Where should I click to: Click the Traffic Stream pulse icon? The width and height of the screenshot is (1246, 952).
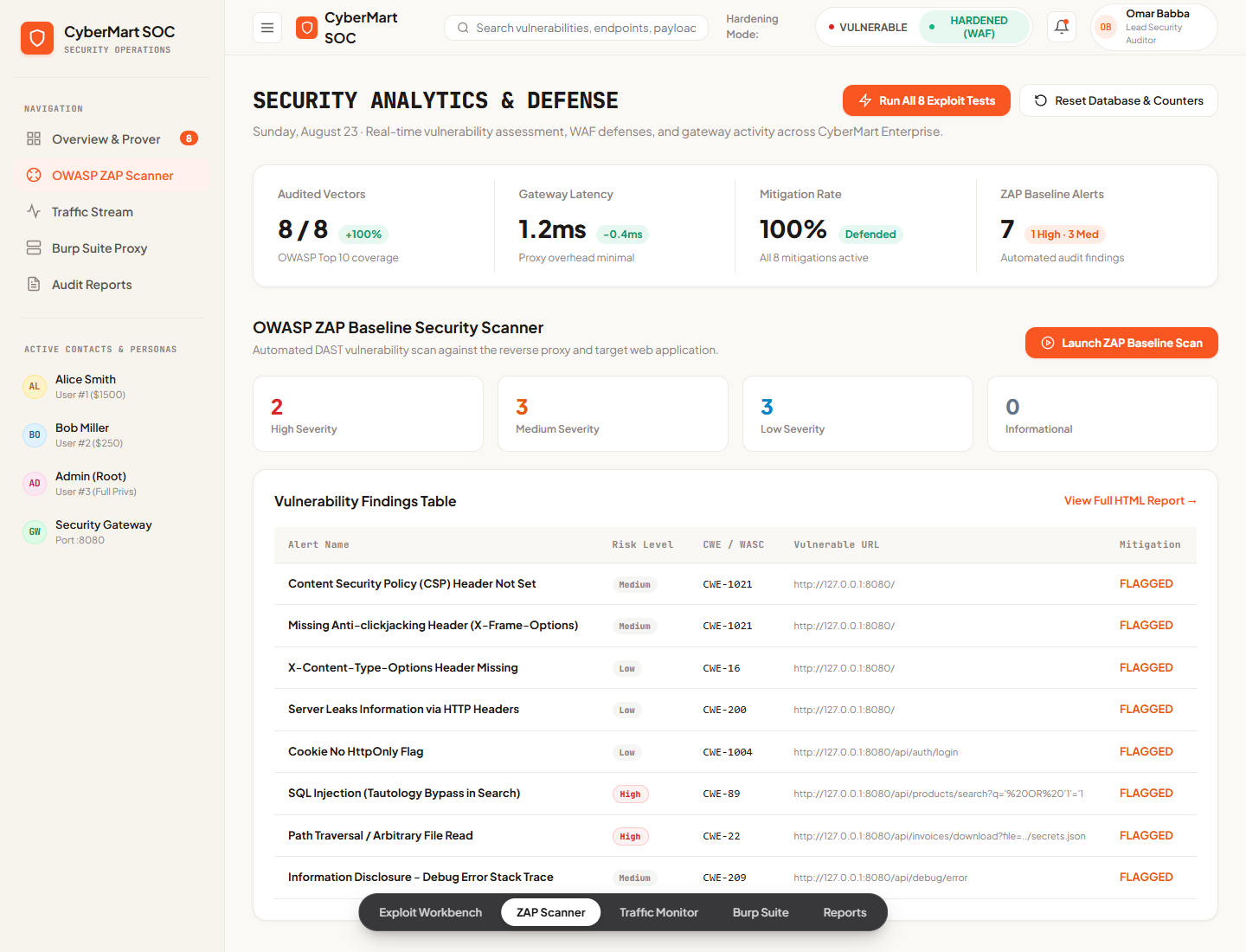[34, 211]
